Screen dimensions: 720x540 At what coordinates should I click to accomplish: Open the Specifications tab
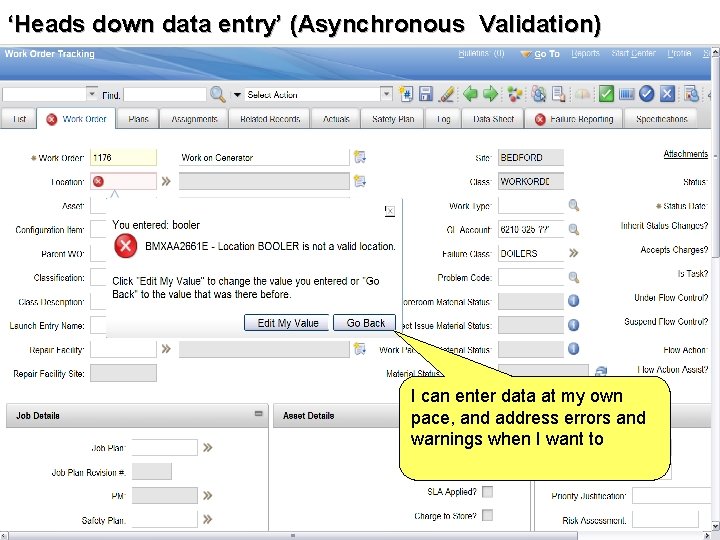click(661, 119)
